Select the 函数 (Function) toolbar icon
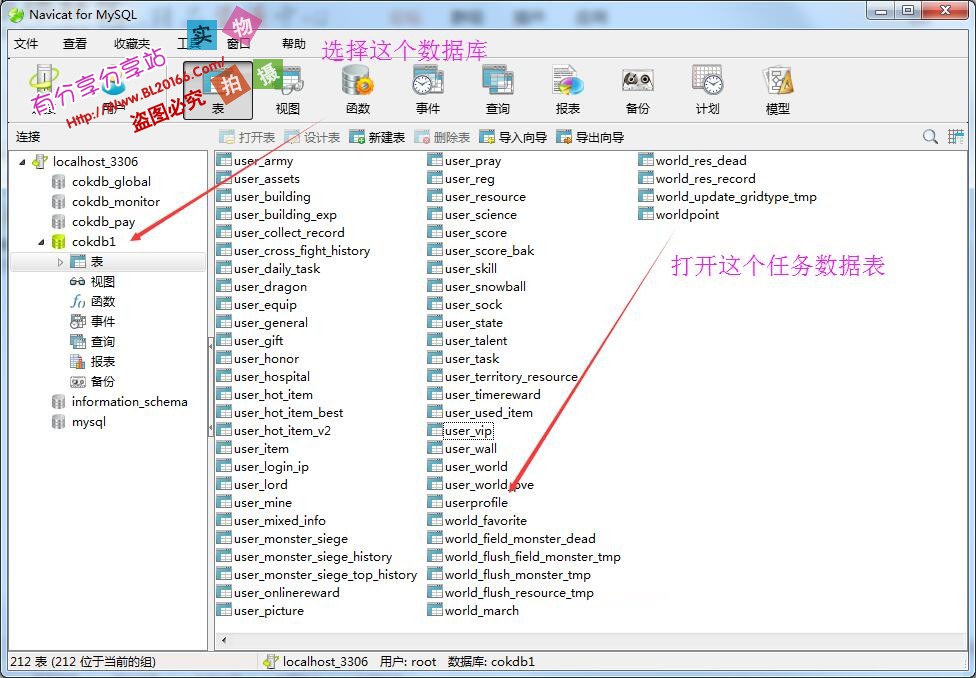976x678 pixels. pos(358,90)
